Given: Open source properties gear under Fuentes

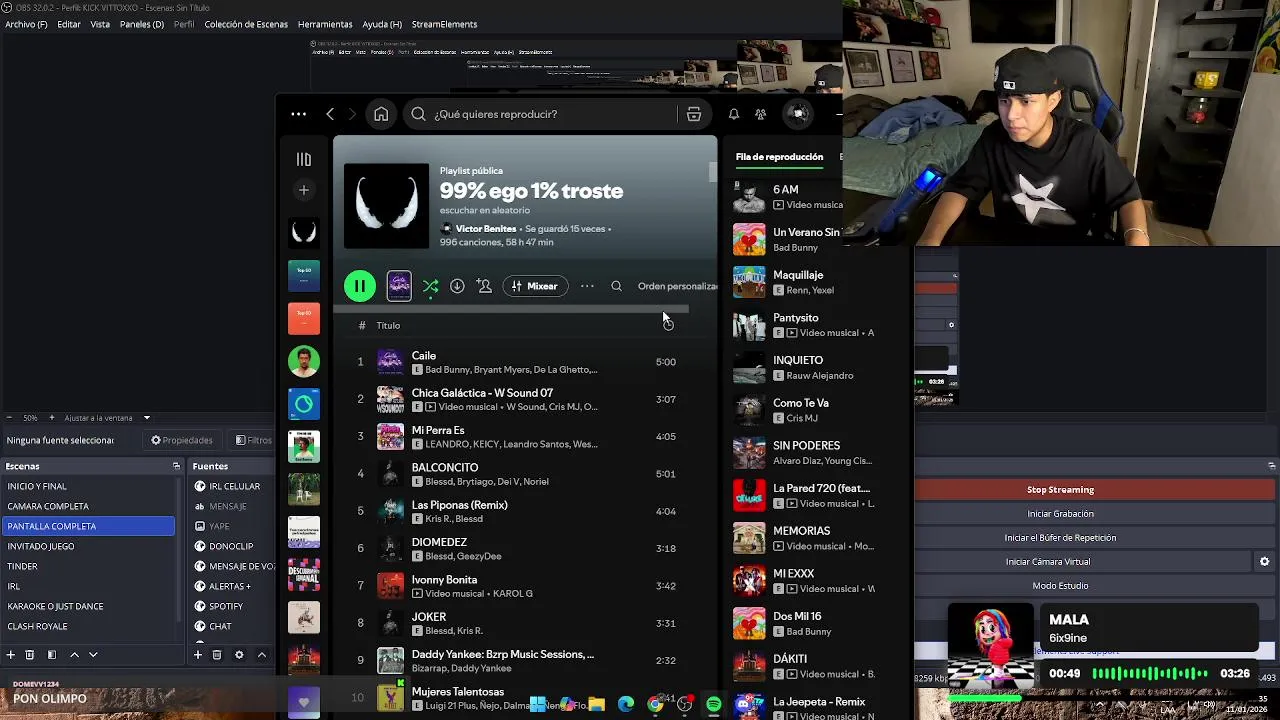Looking at the screenshot, I should click(239, 655).
